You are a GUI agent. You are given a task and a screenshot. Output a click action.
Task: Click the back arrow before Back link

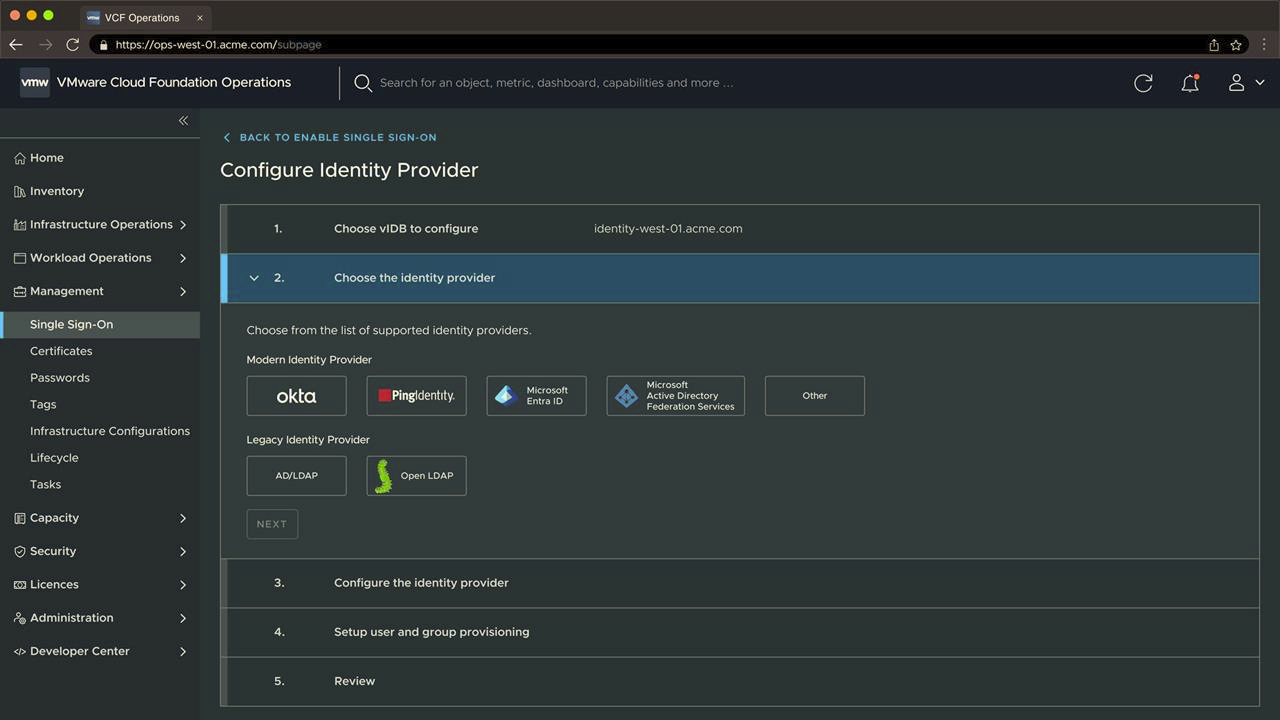coord(227,137)
